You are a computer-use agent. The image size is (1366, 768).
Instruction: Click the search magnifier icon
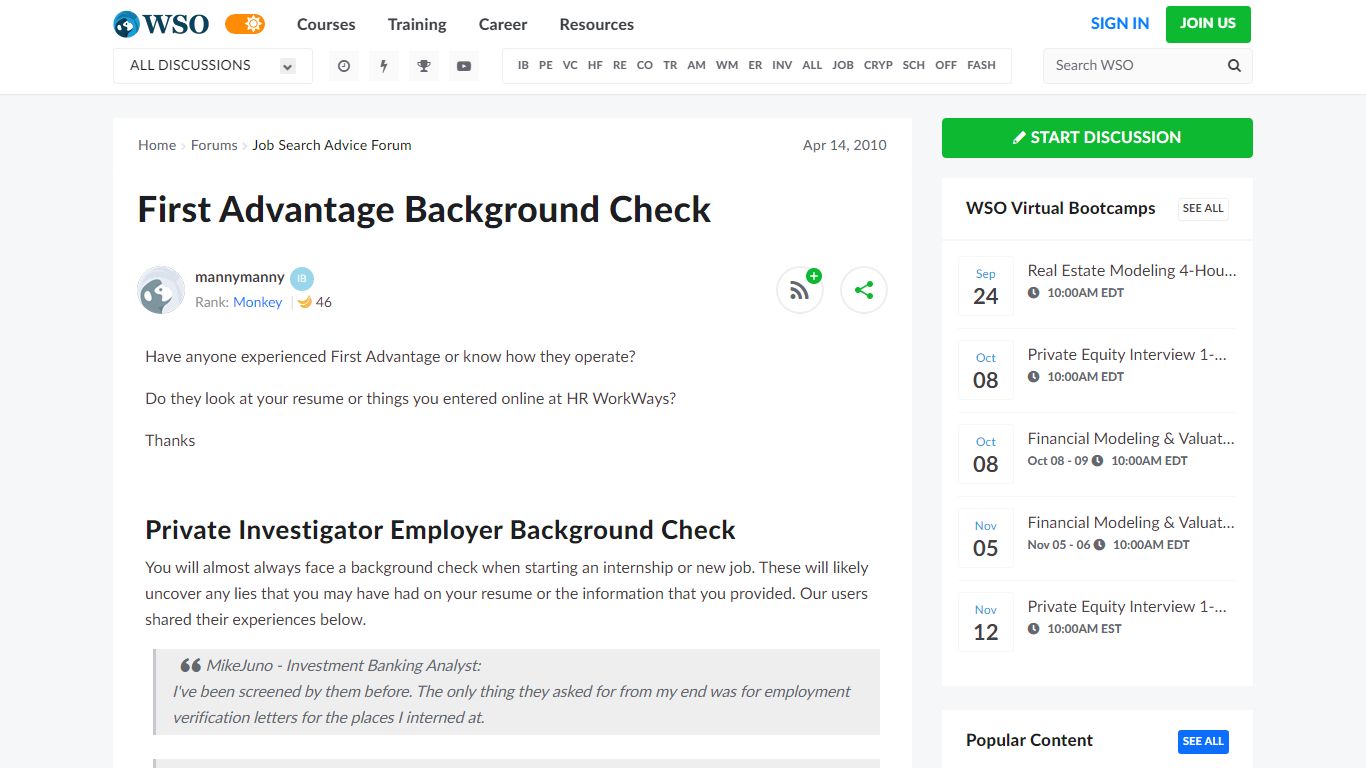pyautogui.click(x=1234, y=66)
